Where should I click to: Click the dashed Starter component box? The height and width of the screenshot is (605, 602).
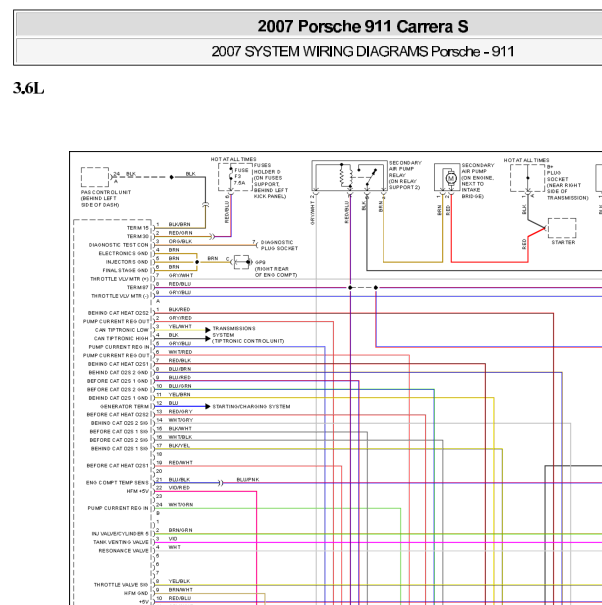tap(562, 228)
